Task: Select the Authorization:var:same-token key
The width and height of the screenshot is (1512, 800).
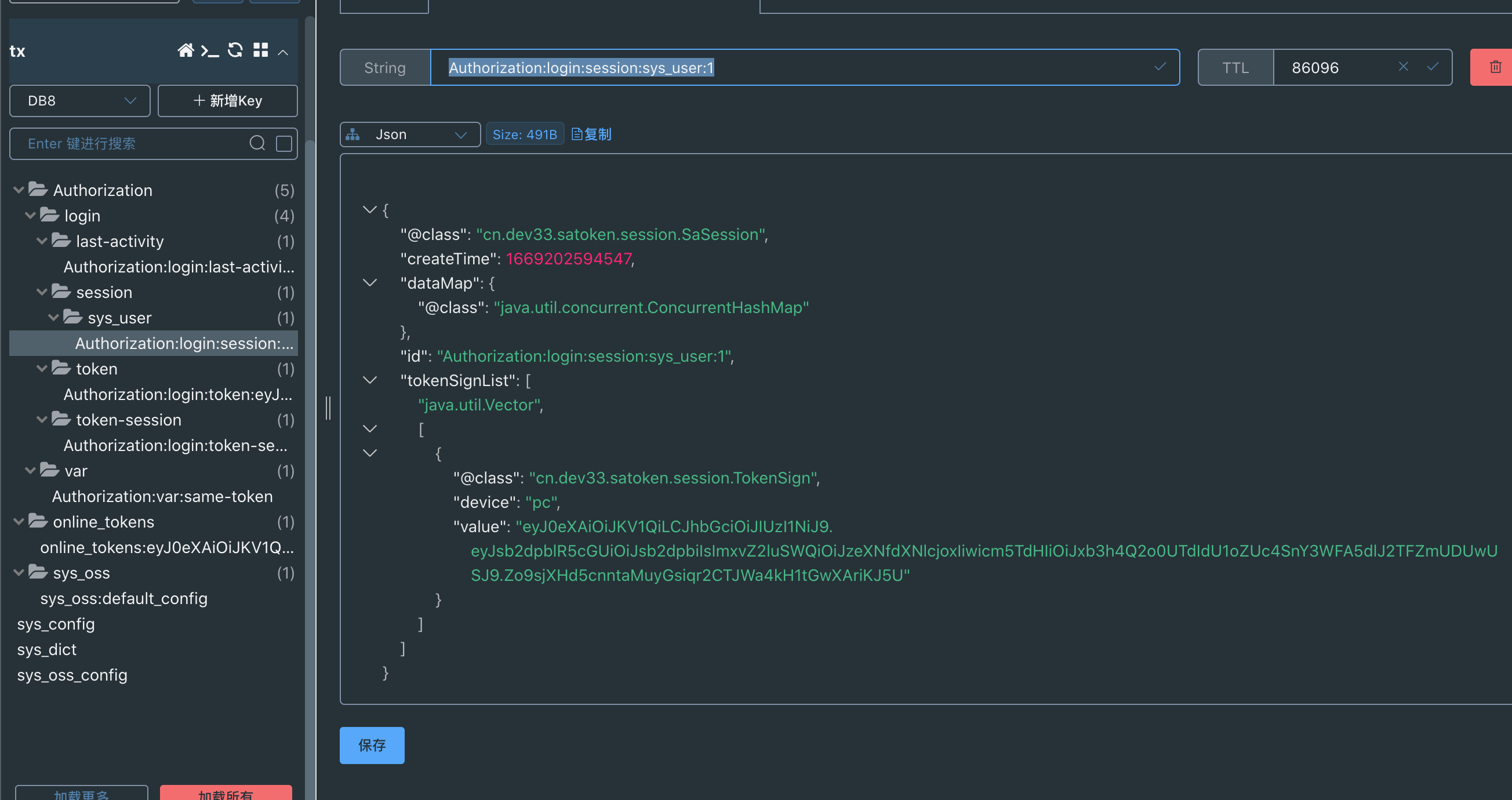Action: coord(162,497)
